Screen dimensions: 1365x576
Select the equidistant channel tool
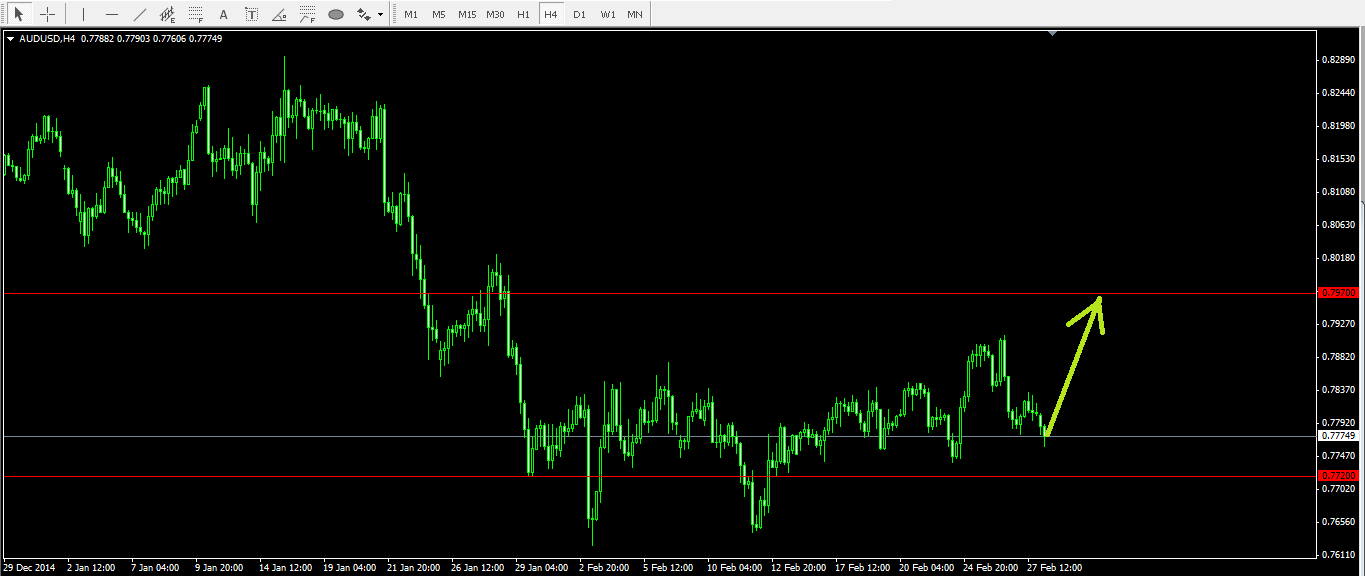point(168,14)
